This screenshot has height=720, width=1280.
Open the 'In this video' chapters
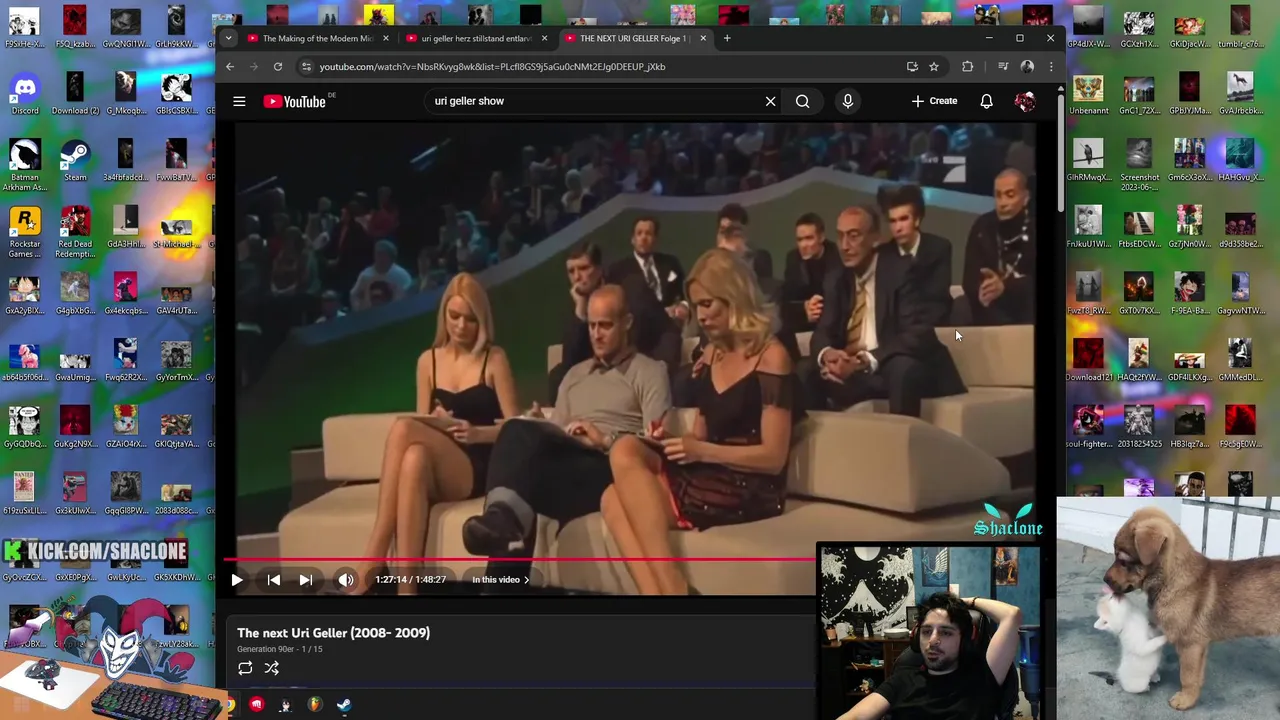(x=501, y=579)
